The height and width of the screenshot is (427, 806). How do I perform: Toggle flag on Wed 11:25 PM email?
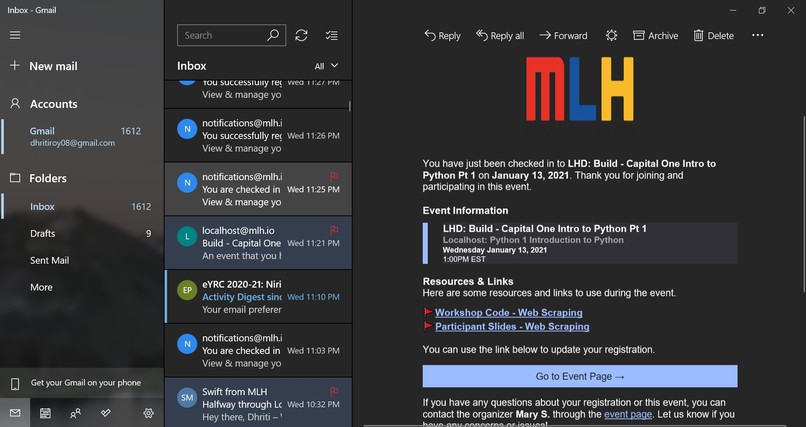[334, 177]
